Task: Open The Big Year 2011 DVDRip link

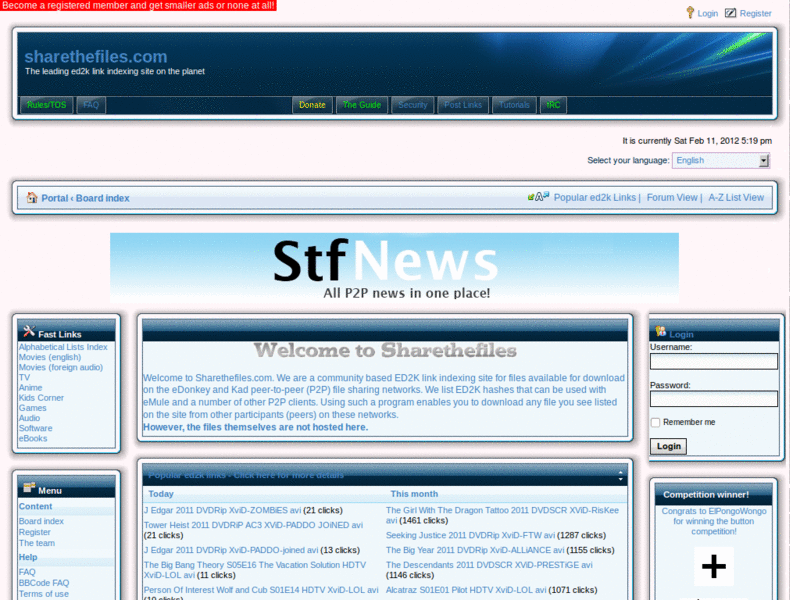Action: 475,551
